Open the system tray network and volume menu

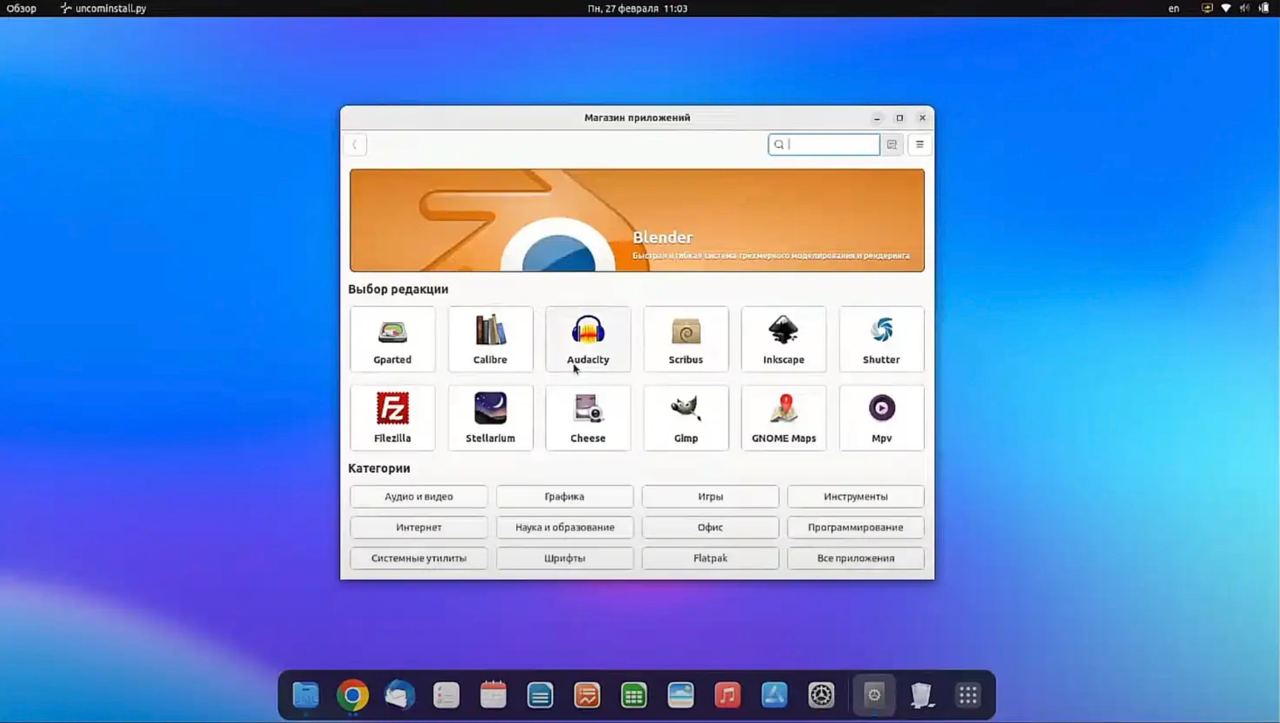pyautogui.click(x=1236, y=8)
